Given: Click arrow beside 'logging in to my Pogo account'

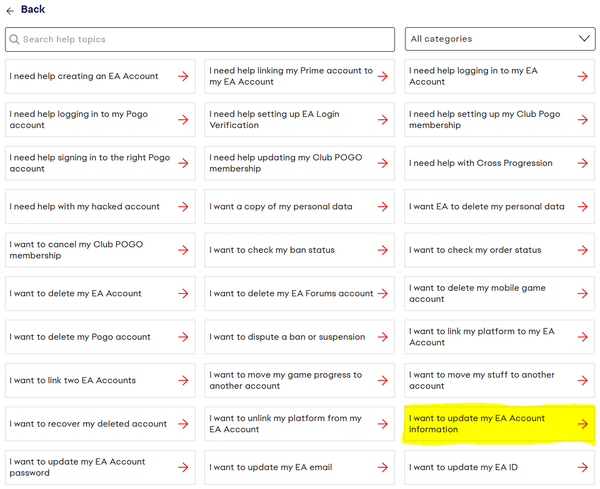Looking at the screenshot, I should click(x=183, y=120).
